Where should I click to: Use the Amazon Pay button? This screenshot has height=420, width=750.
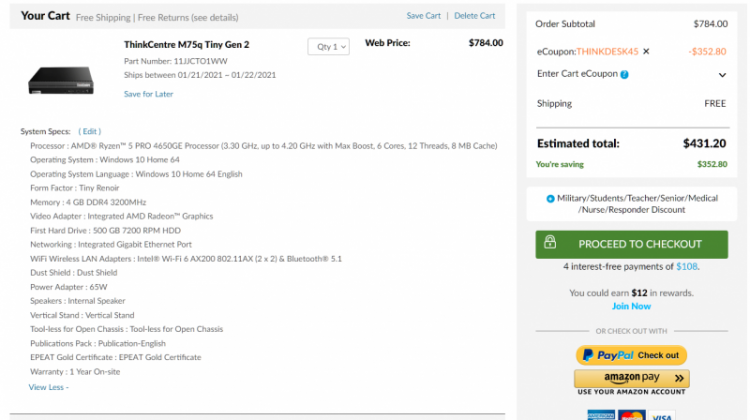pos(631,378)
